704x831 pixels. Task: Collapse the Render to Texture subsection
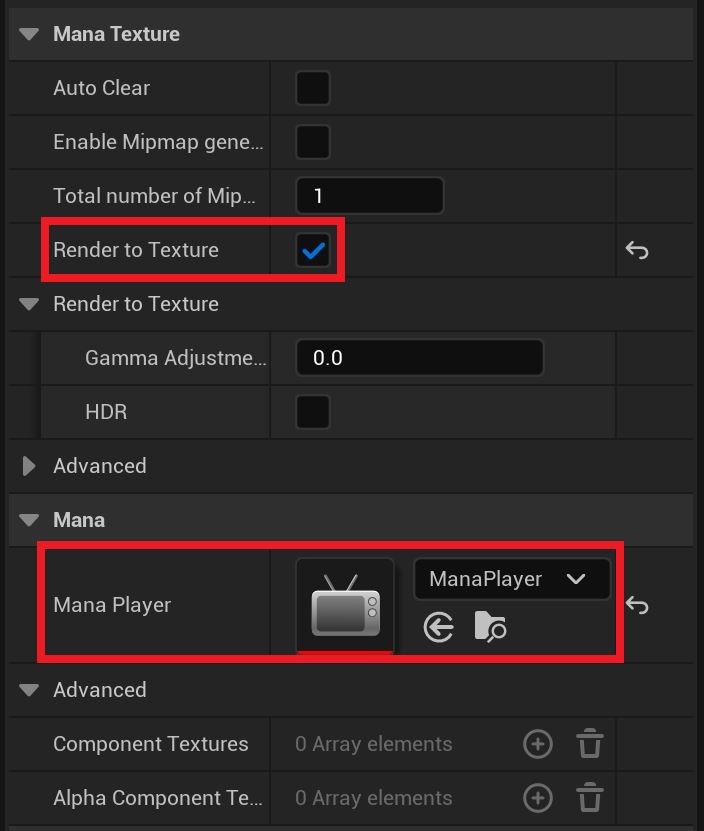(29, 304)
